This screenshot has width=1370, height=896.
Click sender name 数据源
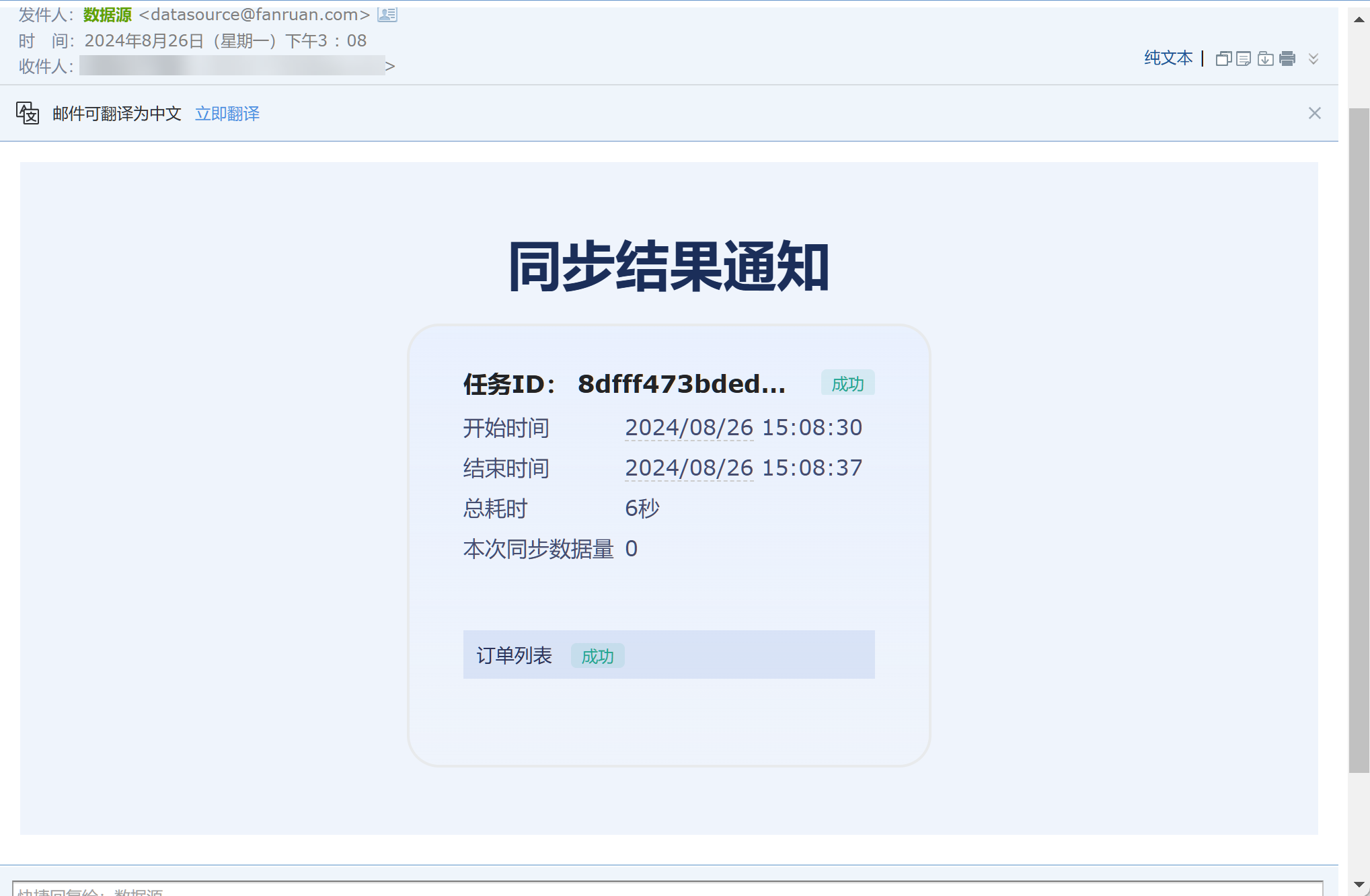point(108,15)
